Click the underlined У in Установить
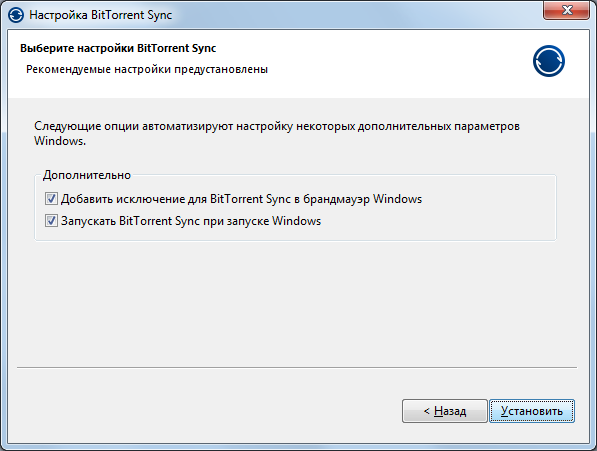The height and width of the screenshot is (451, 597). pyautogui.click(x=504, y=411)
